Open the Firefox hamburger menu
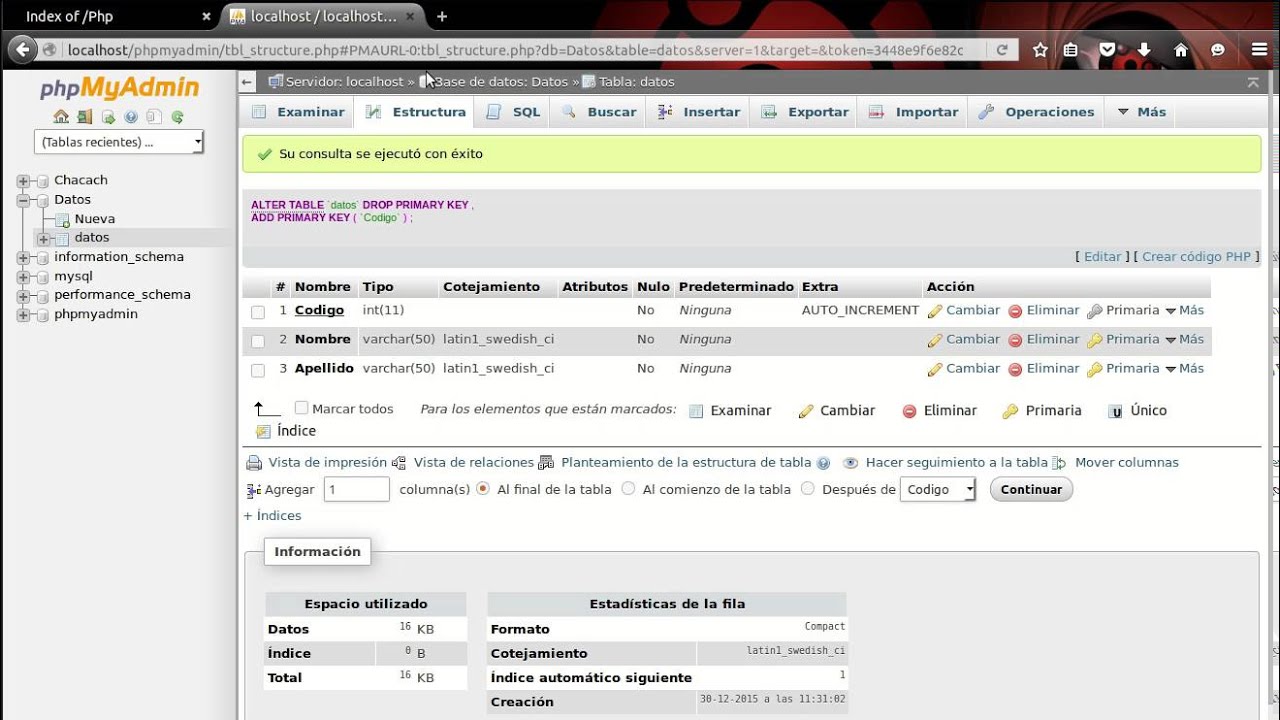 1260,50
